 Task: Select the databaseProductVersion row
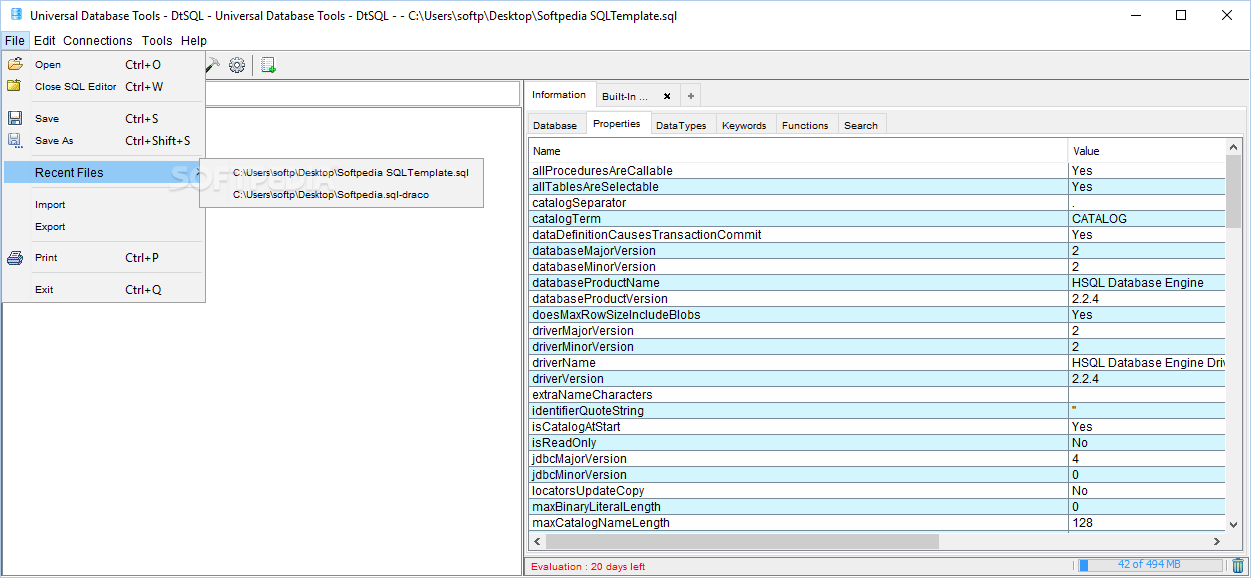click(877, 299)
